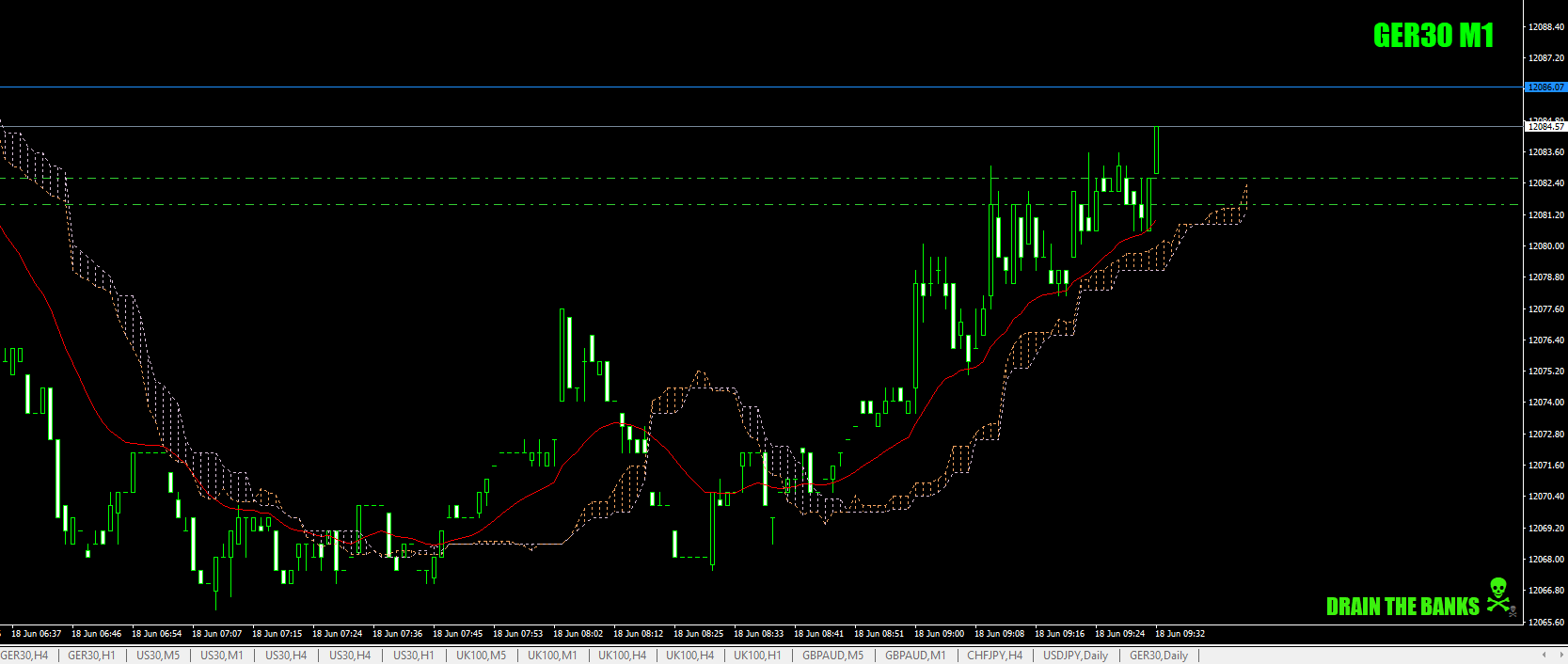
Task: Select the US30,M1 chart tab
Action: (222, 656)
